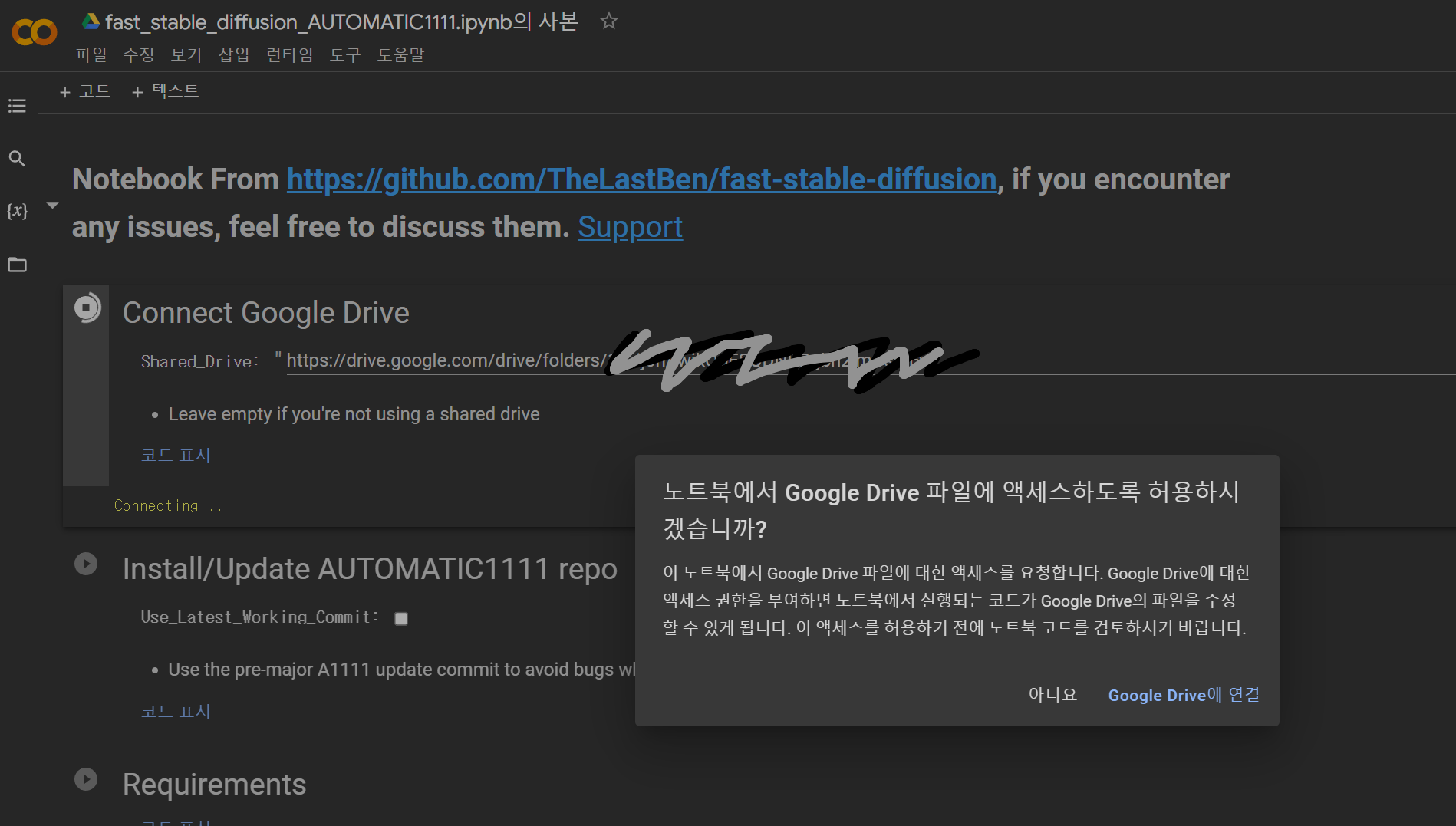
Task: Stop the running Connect Google Drive cell
Action: (87, 308)
